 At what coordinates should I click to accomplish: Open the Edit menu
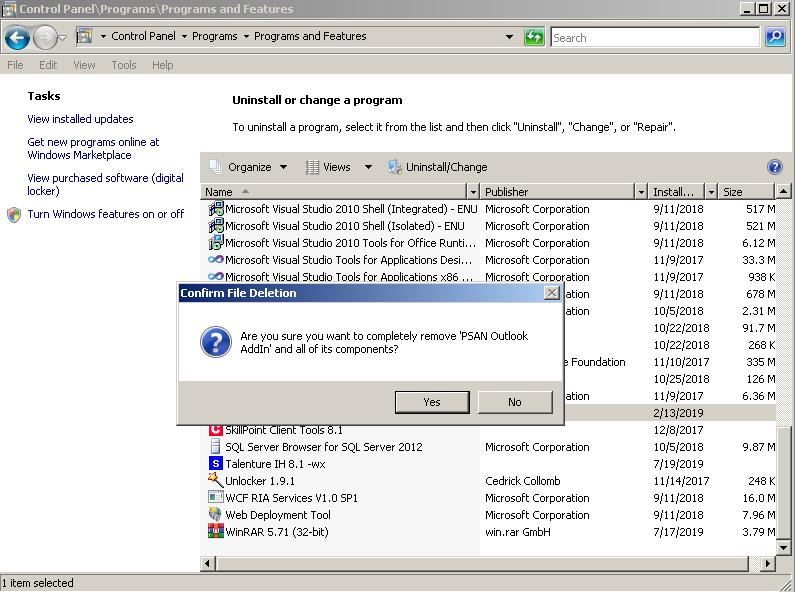pyautogui.click(x=48, y=65)
